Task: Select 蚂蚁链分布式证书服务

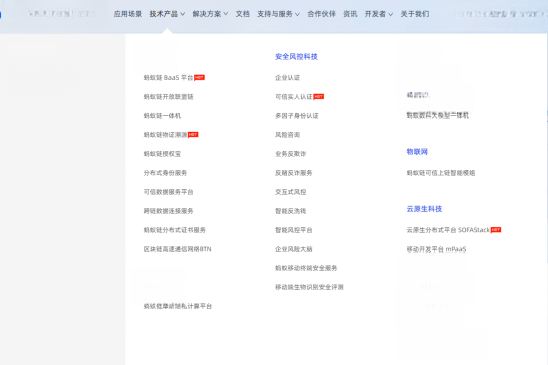Action: (x=175, y=230)
